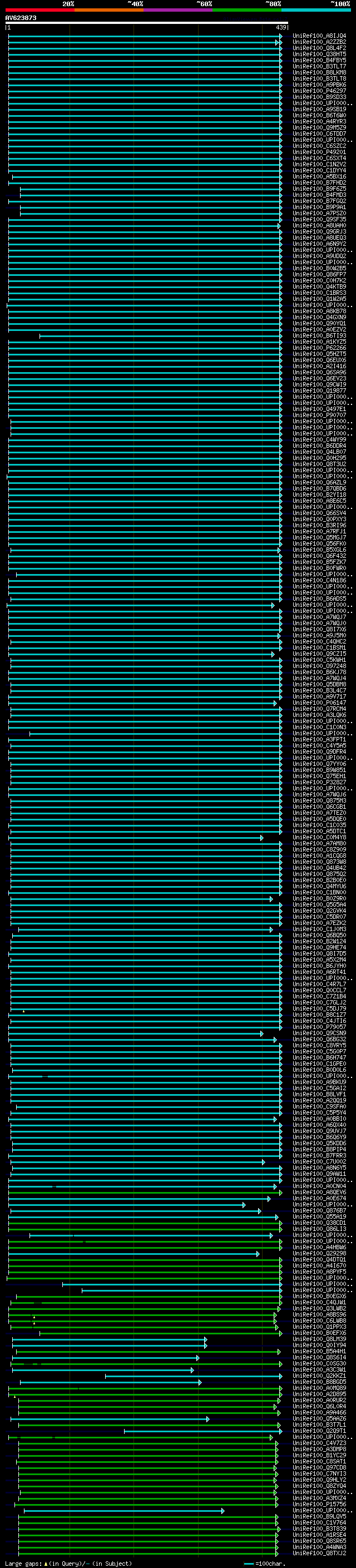Open UniRef100_A4RYR3 entry
The width and height of the screenshot is (356, 1568).
pyautogui.click(x=319, y=122)
